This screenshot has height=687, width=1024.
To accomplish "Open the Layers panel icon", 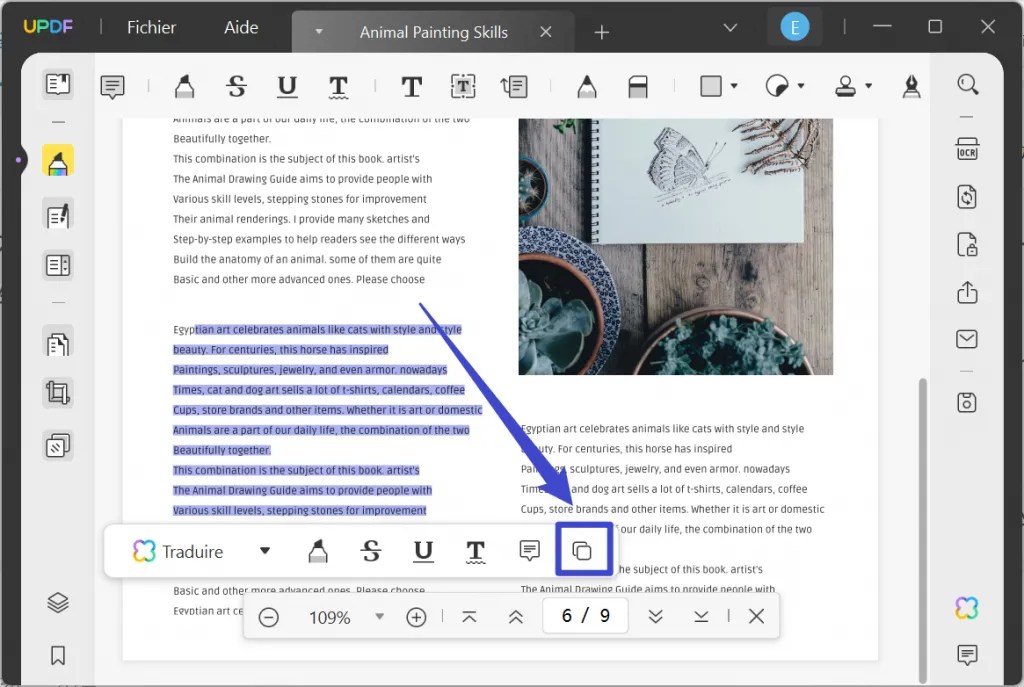I will pos(57,602).
